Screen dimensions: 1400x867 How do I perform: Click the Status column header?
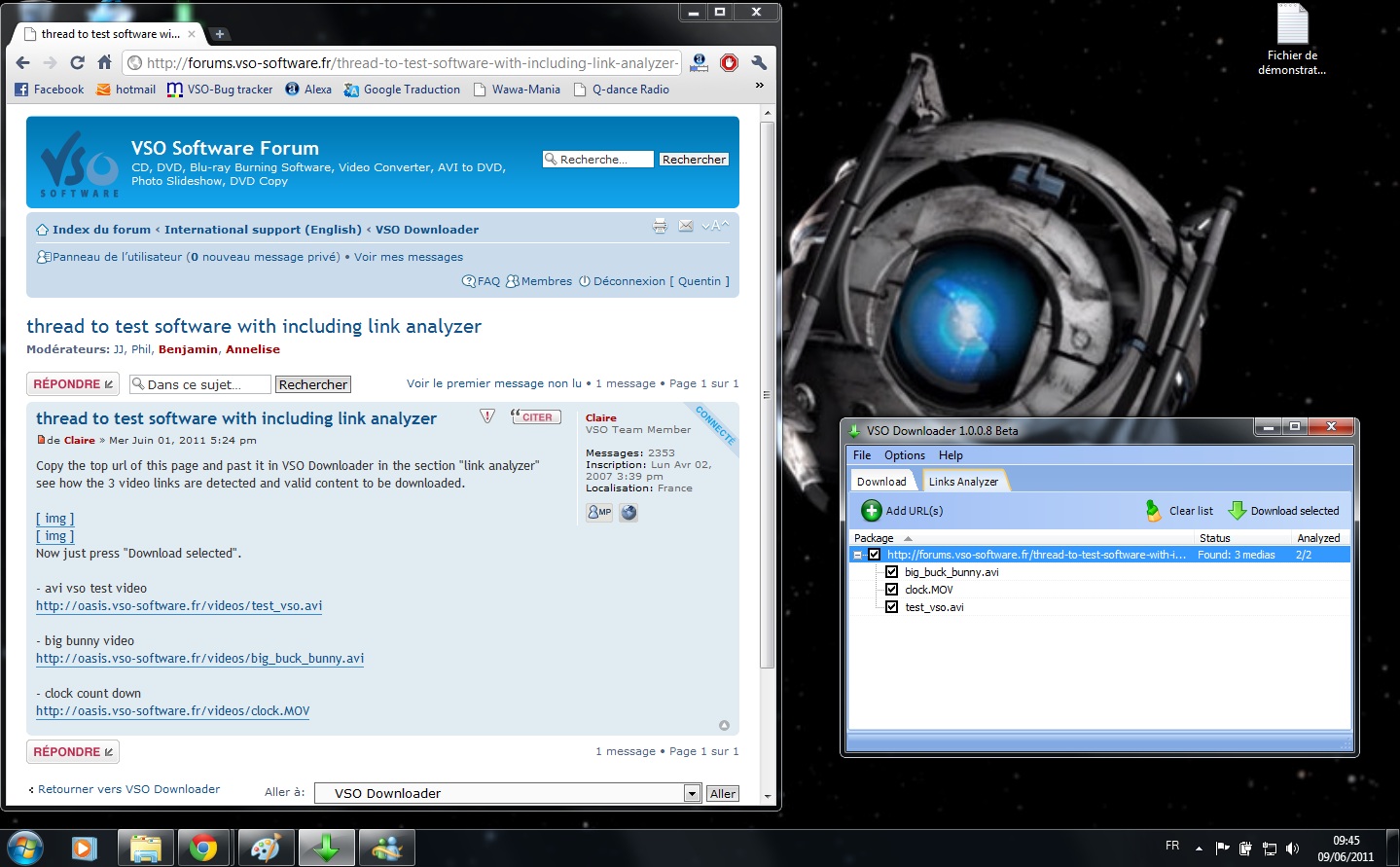tap(1242, 538)
